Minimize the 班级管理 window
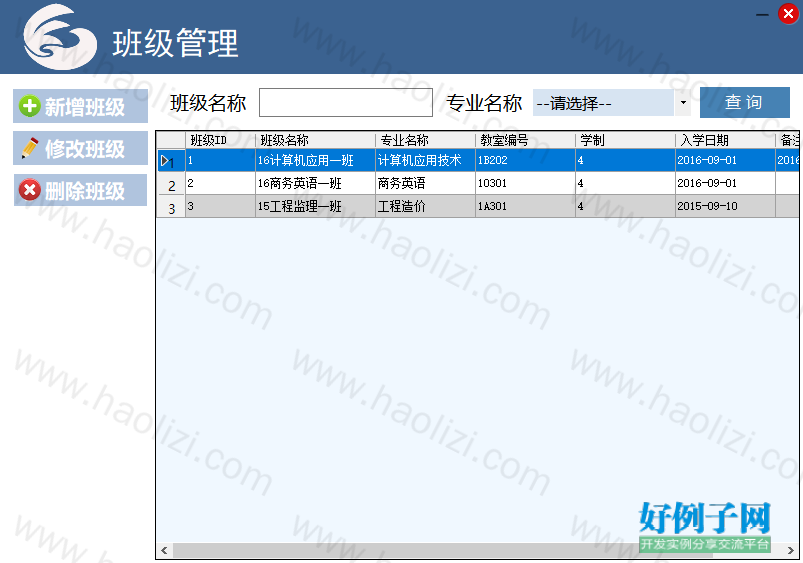 tap(762, 14)
